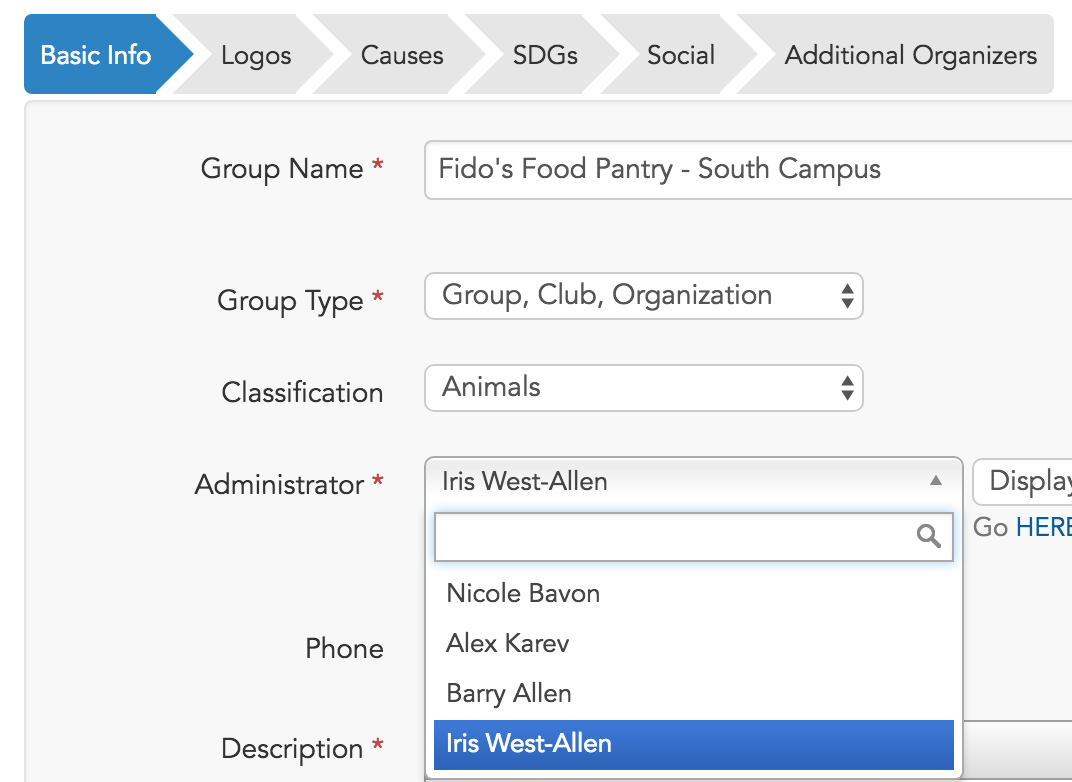
Task: Click the Administrator select box showing Iris West-Allen
Action: pos(693,481)
